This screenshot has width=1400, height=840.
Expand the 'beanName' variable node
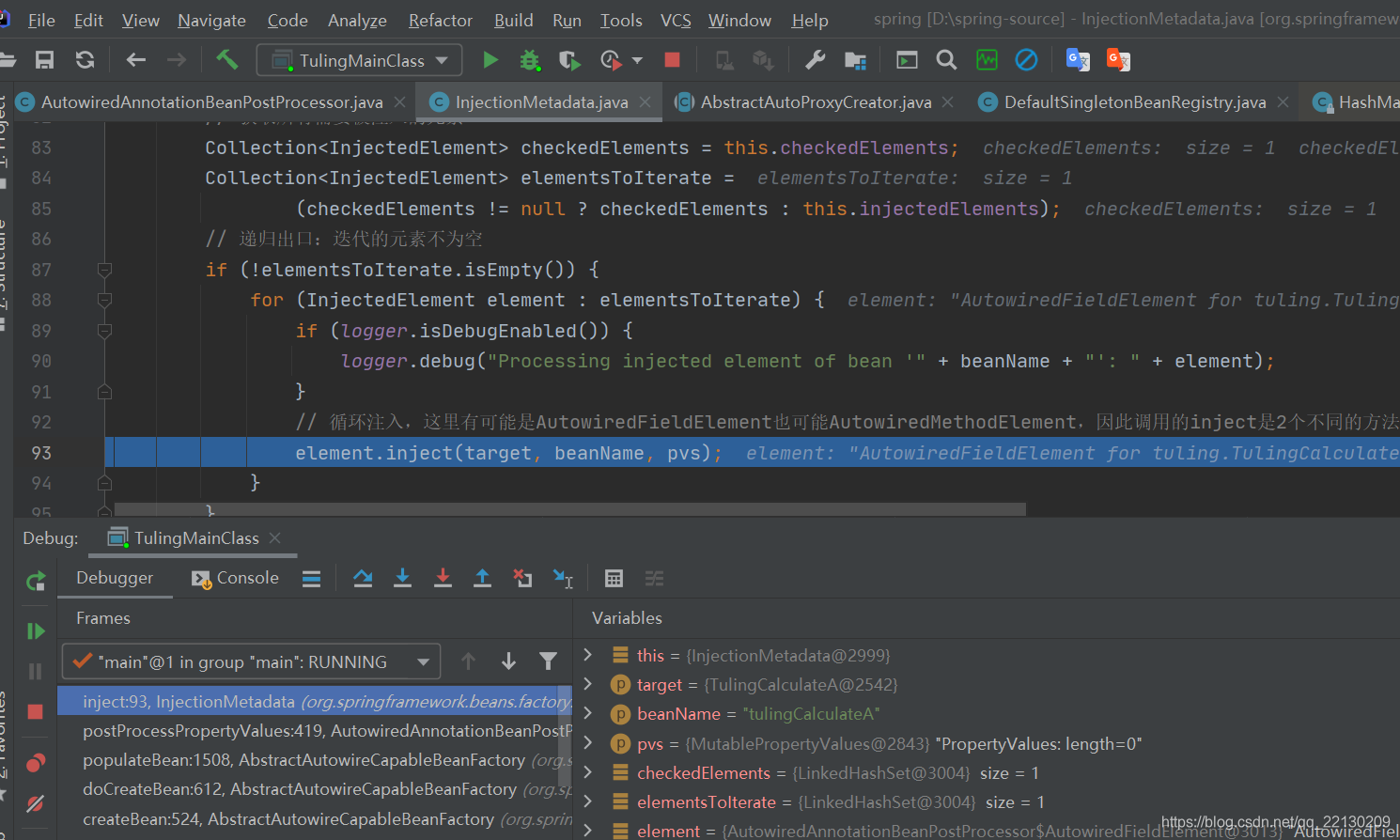[x=588, y=713]
